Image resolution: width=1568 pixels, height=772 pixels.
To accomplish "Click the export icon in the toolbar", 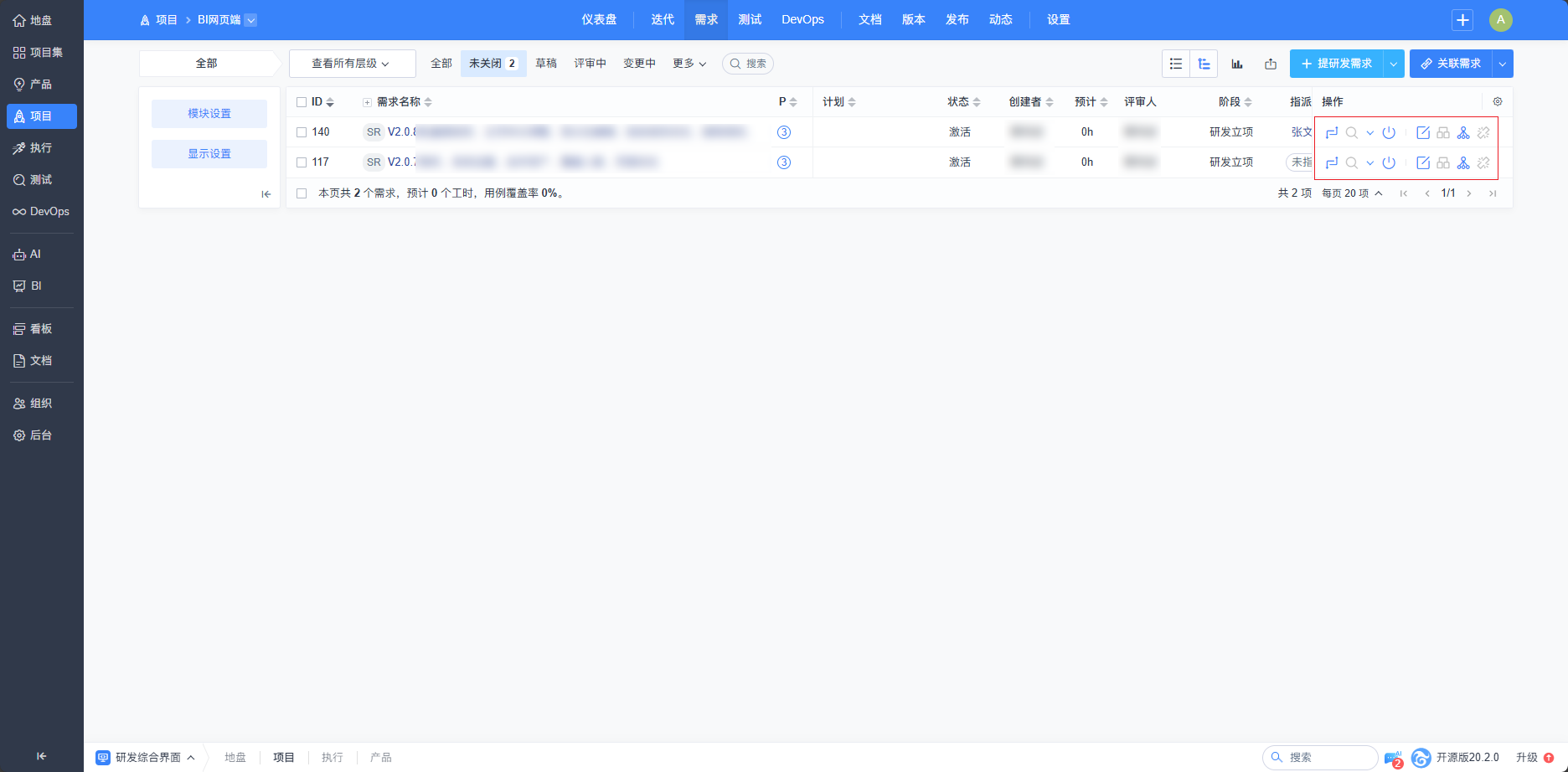I will point(1271,64).
